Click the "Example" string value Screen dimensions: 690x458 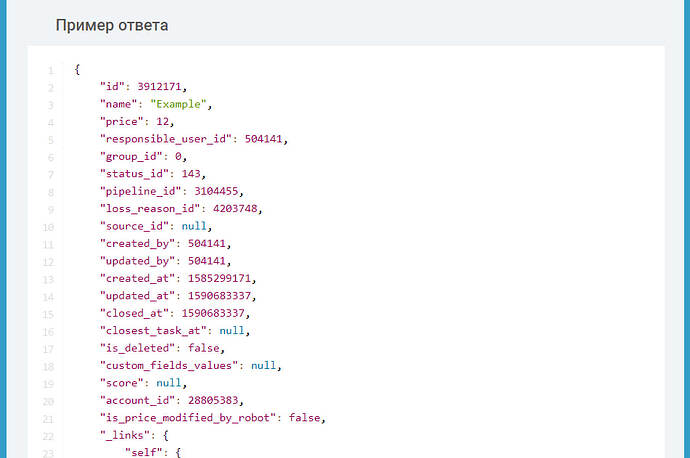click(x=178, y=104)
